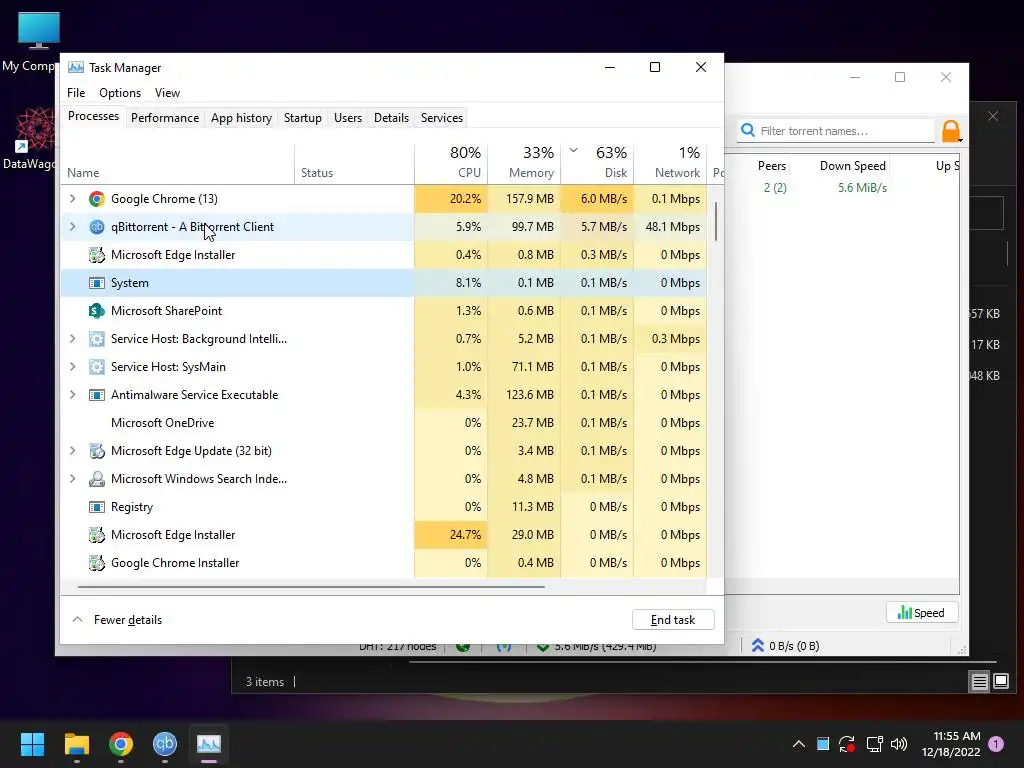
Task: Click the large icons view in File Explorer
Action: point(1000,682)
